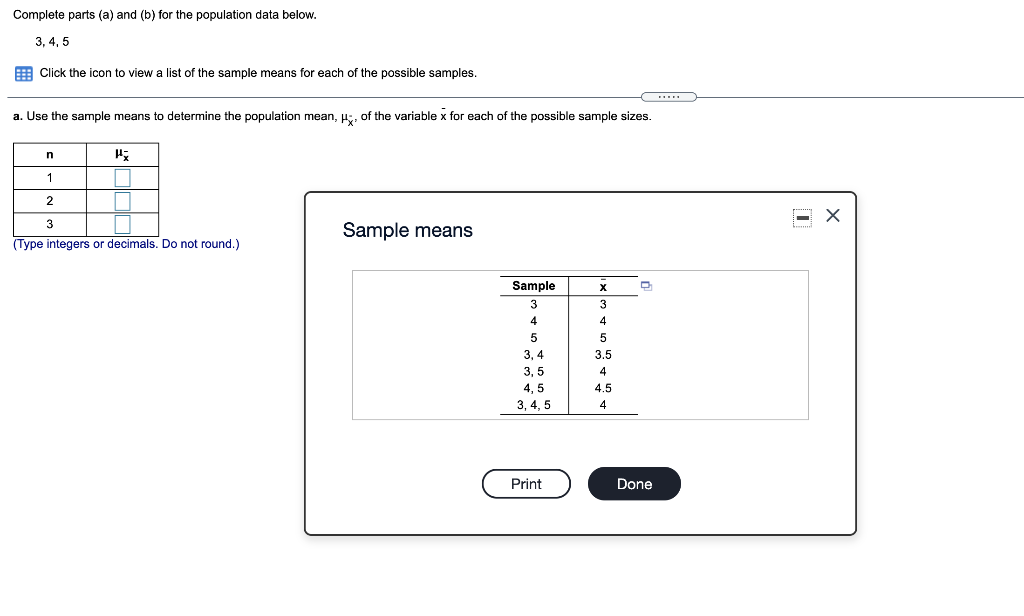Screen dimensions: 1024x616
Task: Expand the dotted divider control above the question
Action: 669,96
